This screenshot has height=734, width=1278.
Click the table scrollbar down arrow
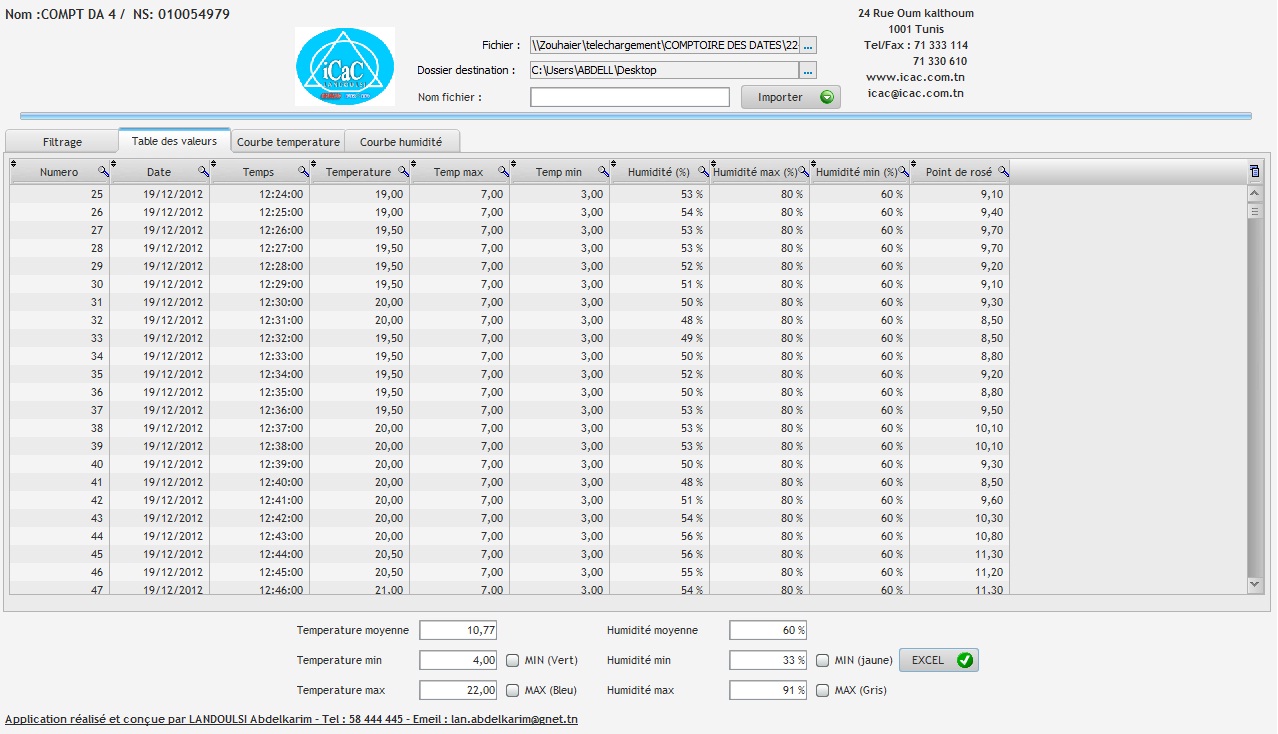coord(1255,583)
